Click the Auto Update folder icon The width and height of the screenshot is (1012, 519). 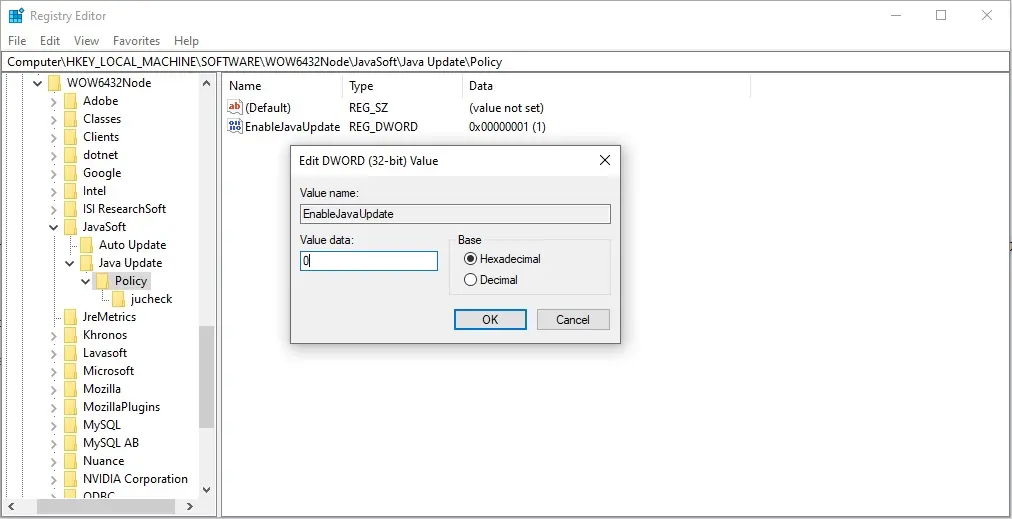[86, 245]
